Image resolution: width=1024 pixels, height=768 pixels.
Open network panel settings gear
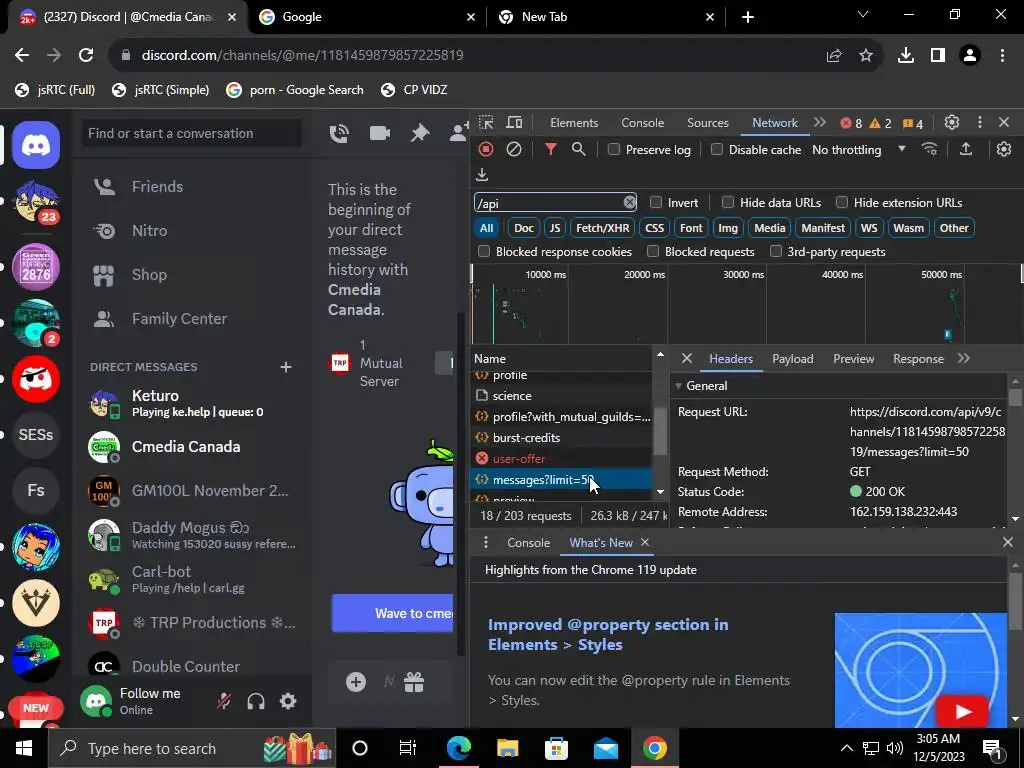coord(1004,150)
